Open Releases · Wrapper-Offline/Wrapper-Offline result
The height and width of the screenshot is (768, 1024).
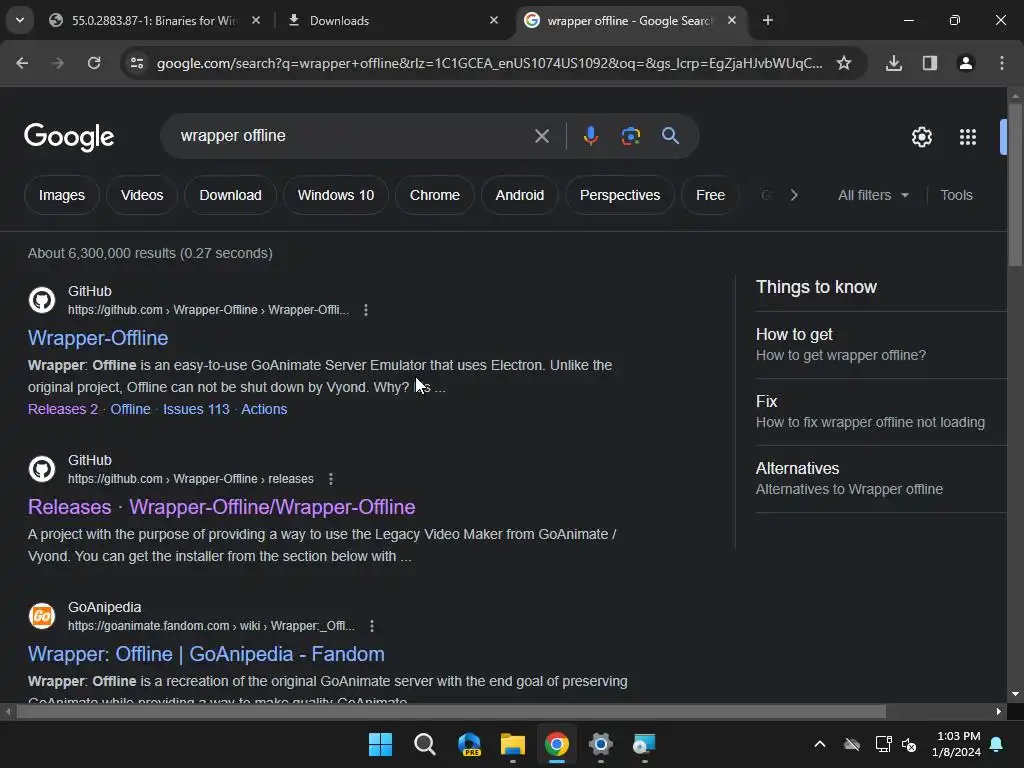pyautogui.click(x=221, y=507)
